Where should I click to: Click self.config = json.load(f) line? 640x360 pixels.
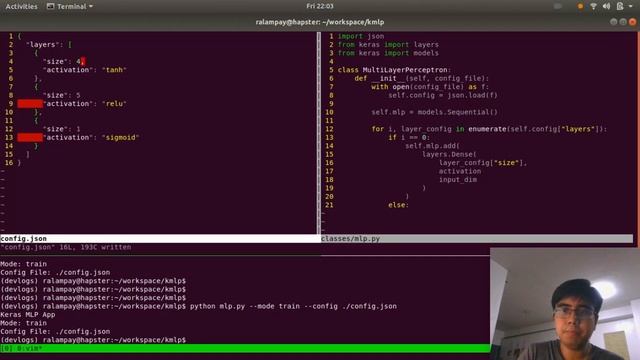point(443,95)
